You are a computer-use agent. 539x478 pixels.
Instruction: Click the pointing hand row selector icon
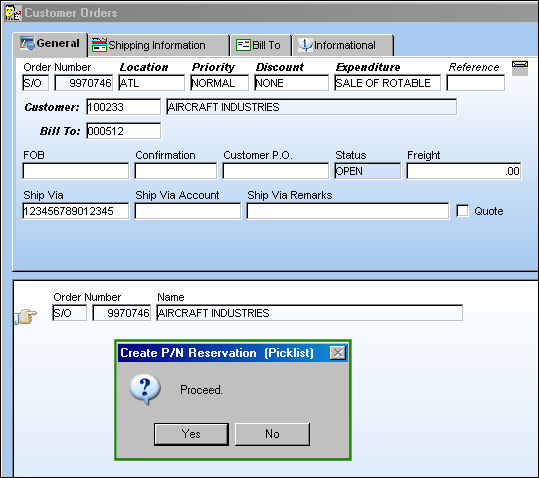pyautogui.click(x=27, y=316)
